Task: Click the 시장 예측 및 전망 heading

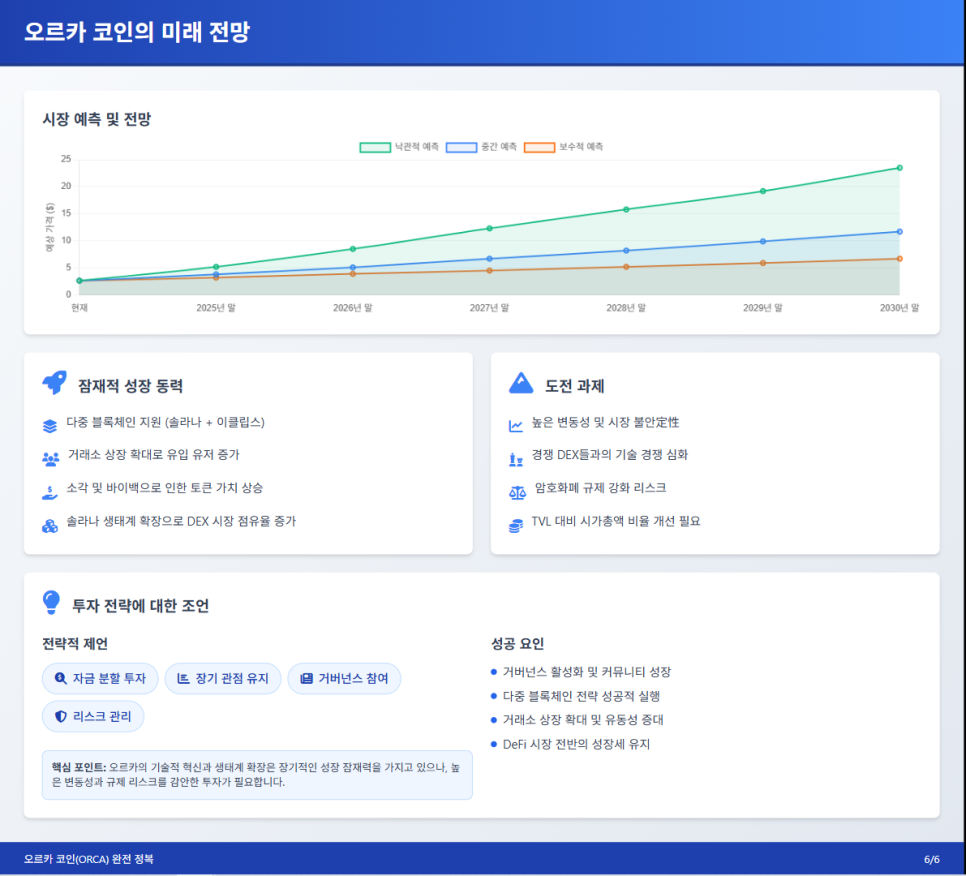Action: (97, 119)
